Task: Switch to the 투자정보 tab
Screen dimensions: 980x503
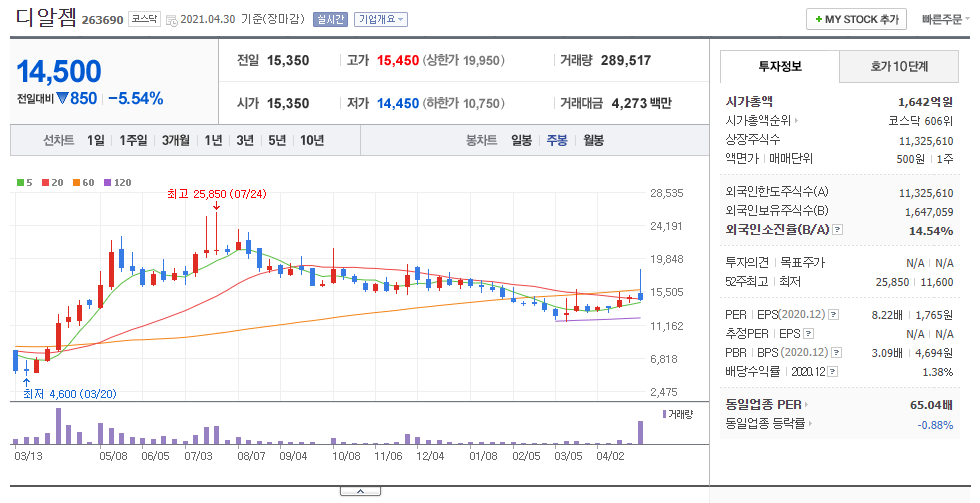Action: tap(779, 66)
